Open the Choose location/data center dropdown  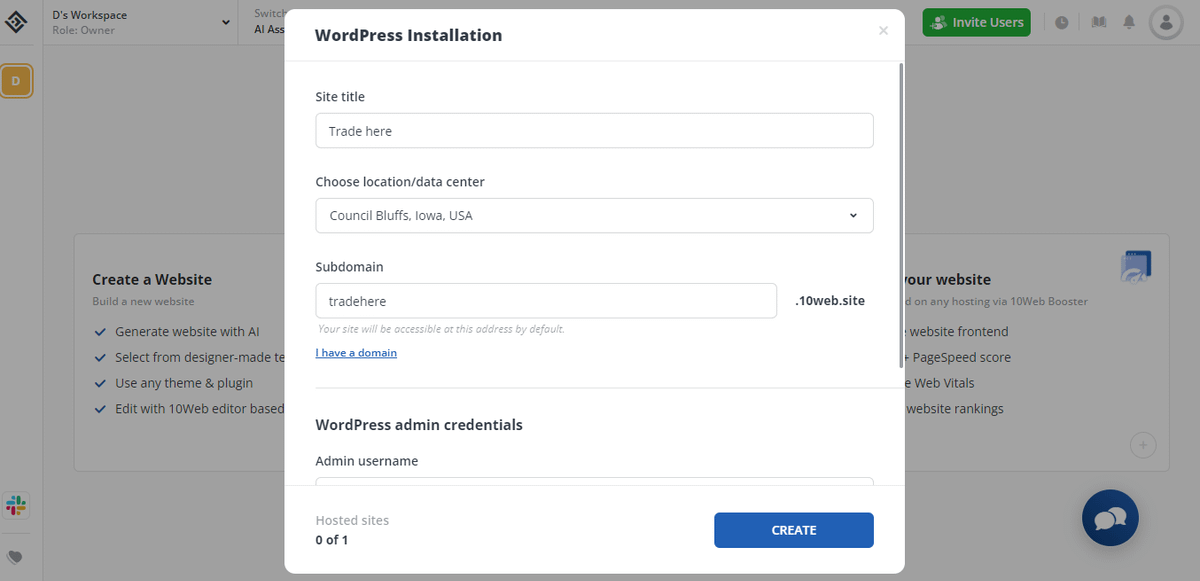594,215
